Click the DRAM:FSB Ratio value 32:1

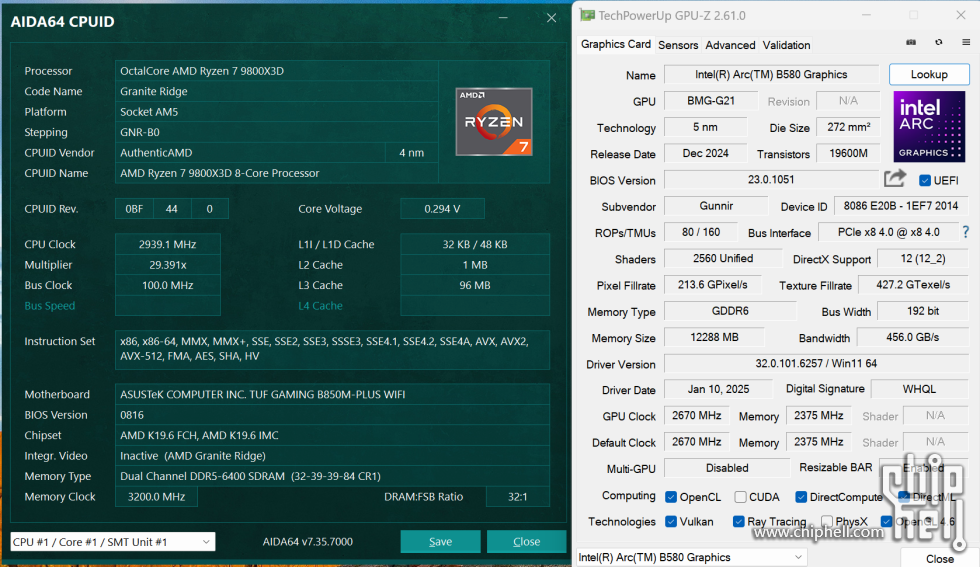coord(518,496)
